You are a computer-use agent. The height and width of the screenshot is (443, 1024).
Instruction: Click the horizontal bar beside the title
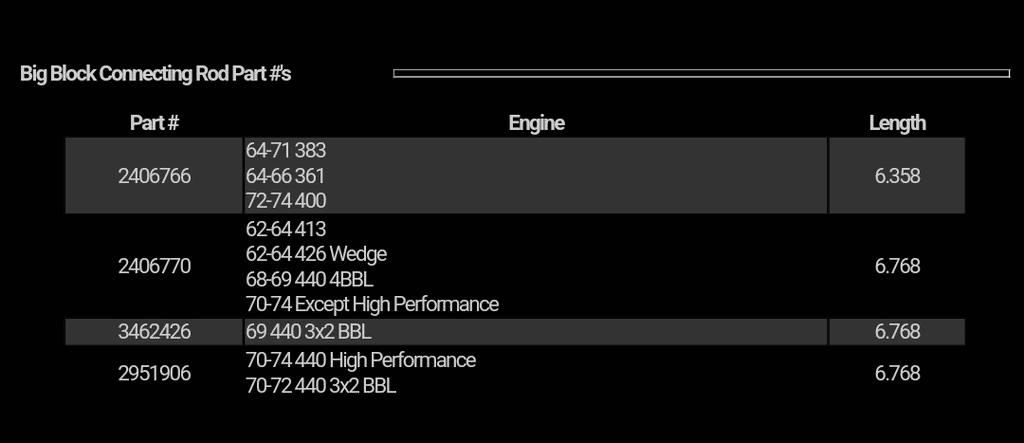pyautogui.click(x=701, y=73)
